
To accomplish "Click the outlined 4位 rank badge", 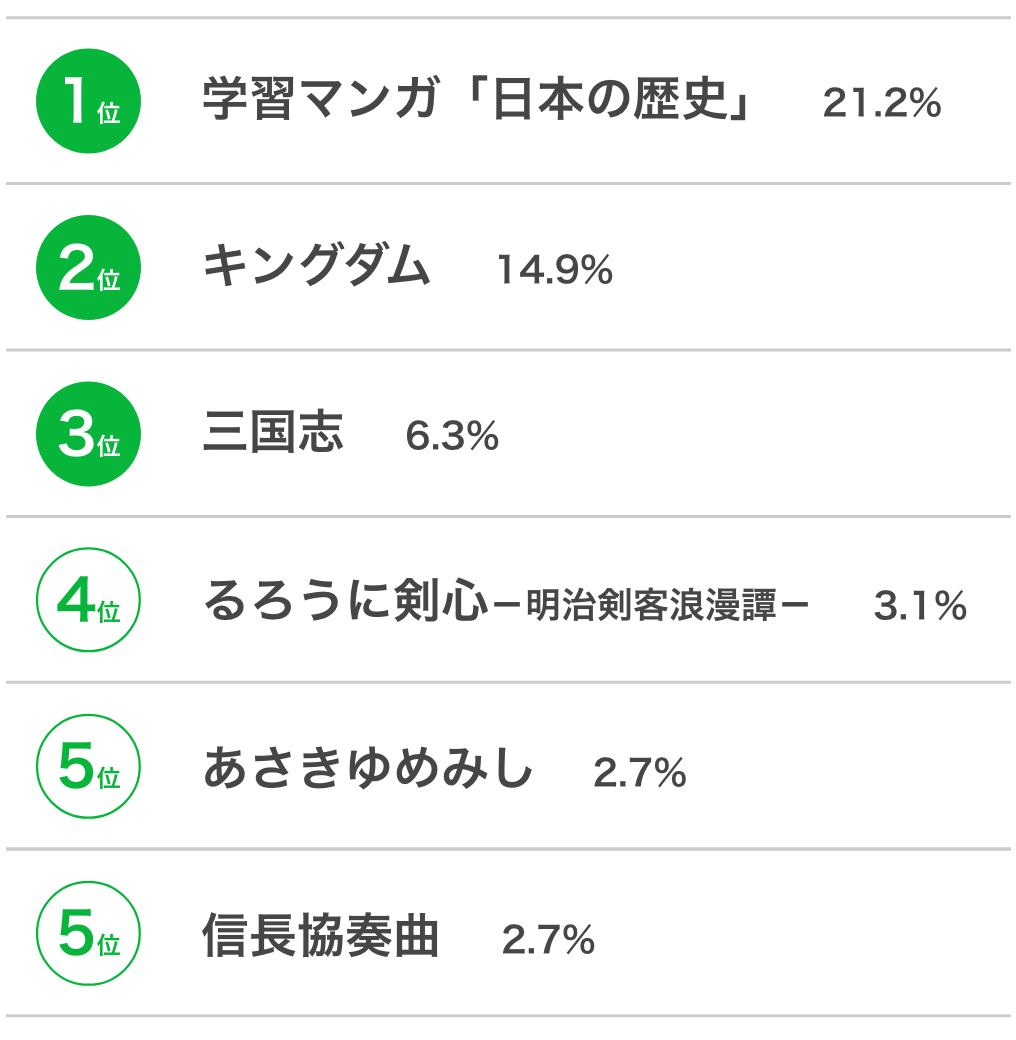I will (88, 600).
